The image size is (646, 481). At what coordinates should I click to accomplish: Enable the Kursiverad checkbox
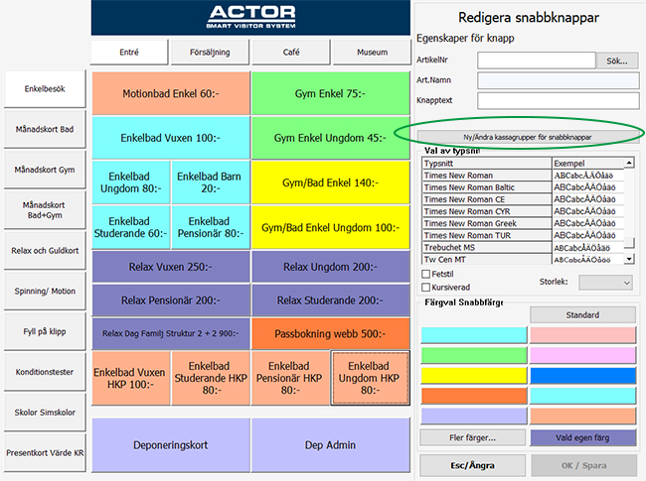(426, 287)
